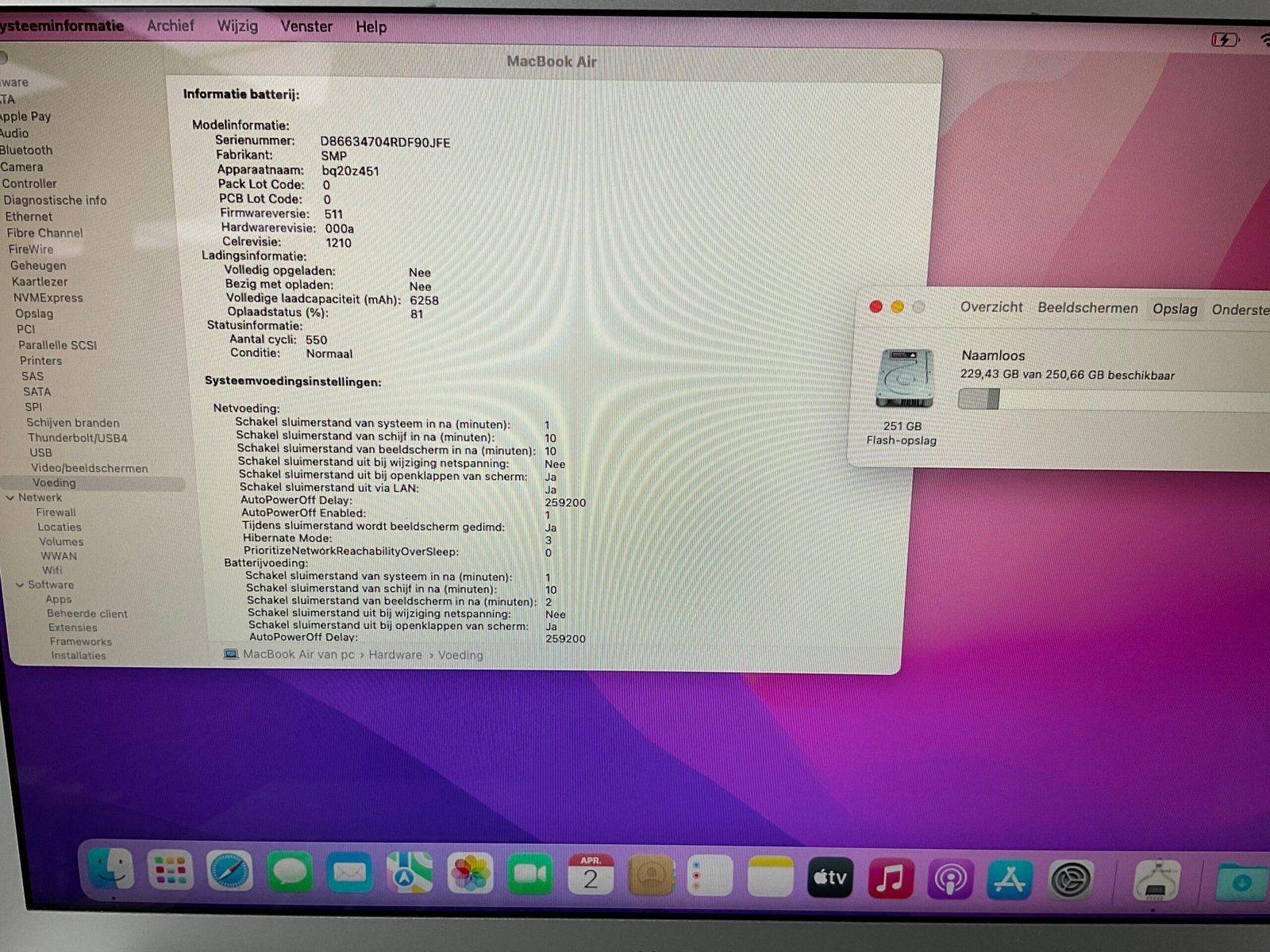Screen dimensions: 1270x952
Task: Open Launchpad in the Dock
Action: 170,872
